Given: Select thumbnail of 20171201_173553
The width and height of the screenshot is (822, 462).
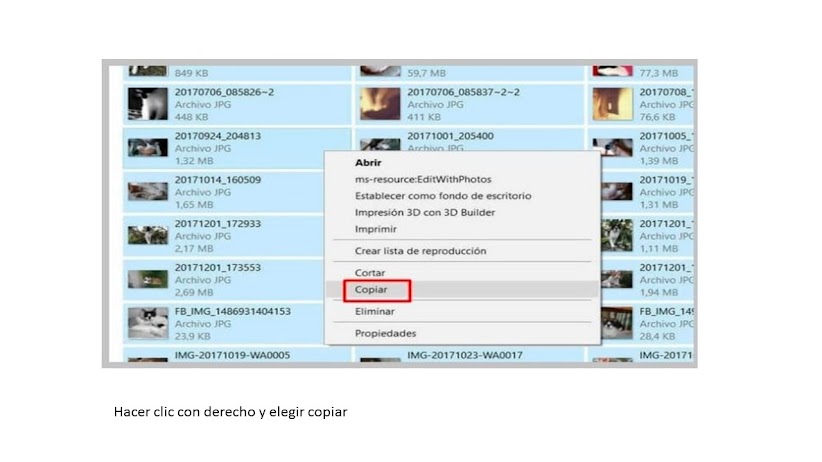Looking at the screenshot, I should coord(148,279).
